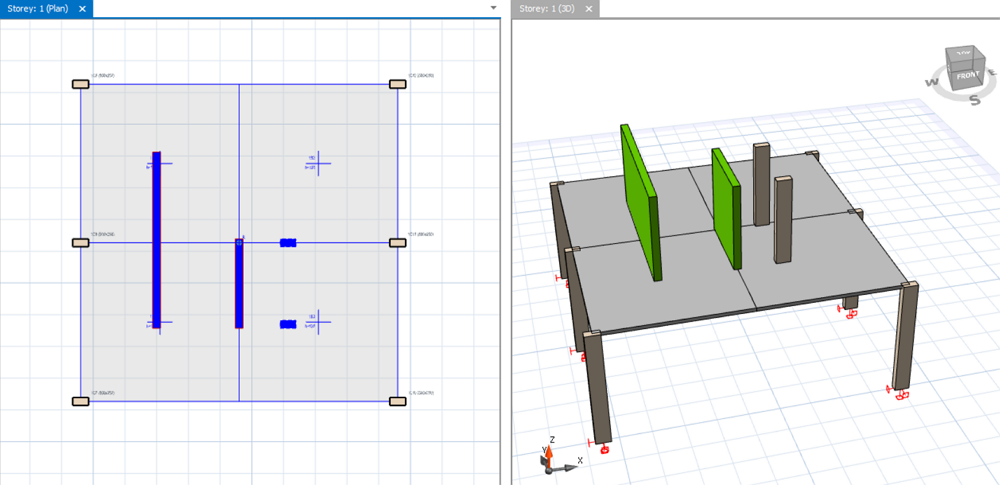Click the S compass marker on view cube ring
Screen dimensions: 1000x485
point(974,100)
